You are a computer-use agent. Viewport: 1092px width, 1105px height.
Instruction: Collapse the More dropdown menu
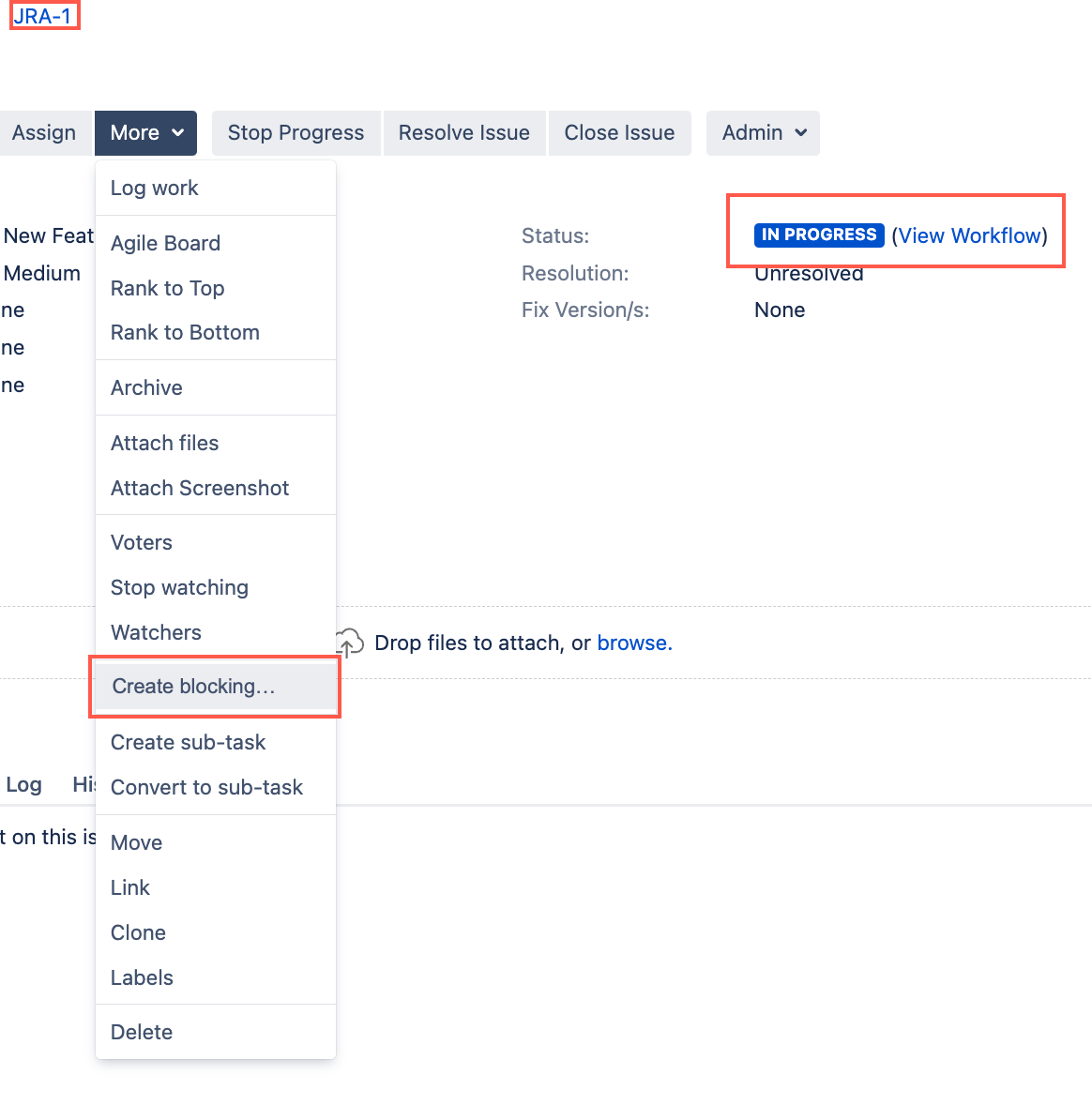(146, 132)
